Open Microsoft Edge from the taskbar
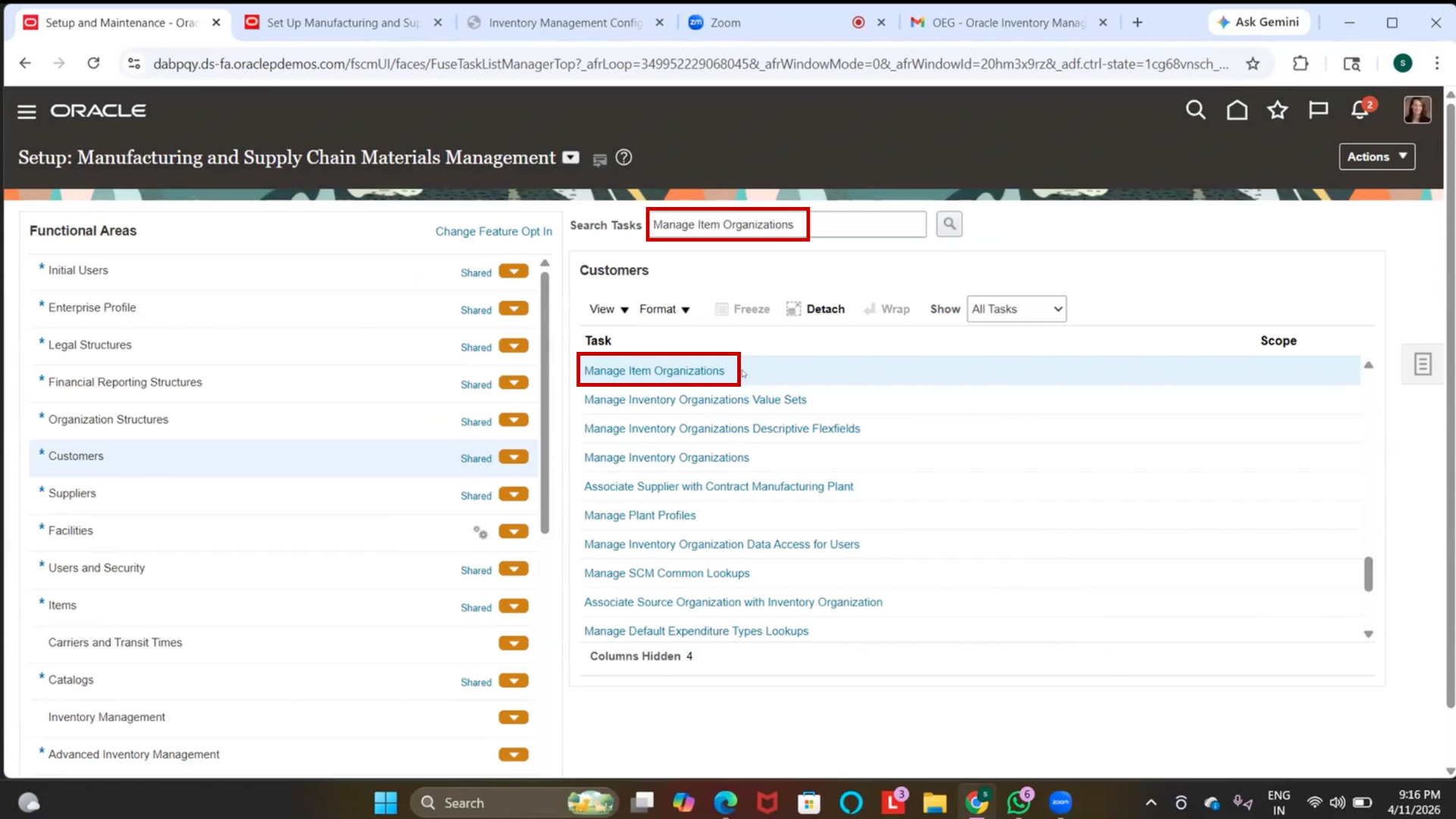Viewport: 1456px width, 819px height. pyautogui.click(x=725, y=802)
